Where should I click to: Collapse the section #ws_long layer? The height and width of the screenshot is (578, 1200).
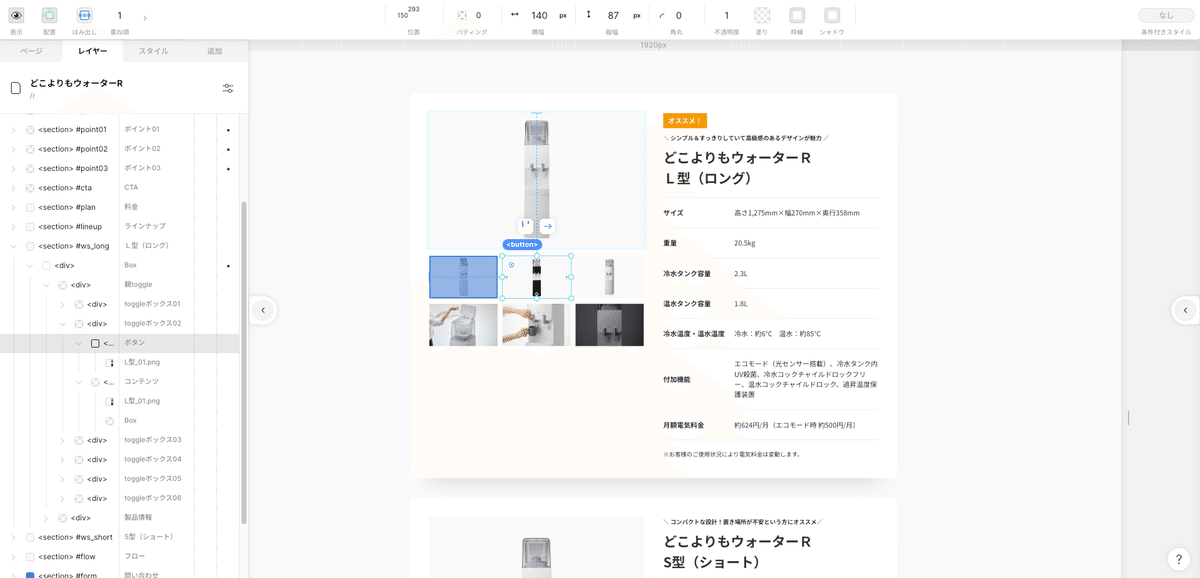(x=13, y=246)
